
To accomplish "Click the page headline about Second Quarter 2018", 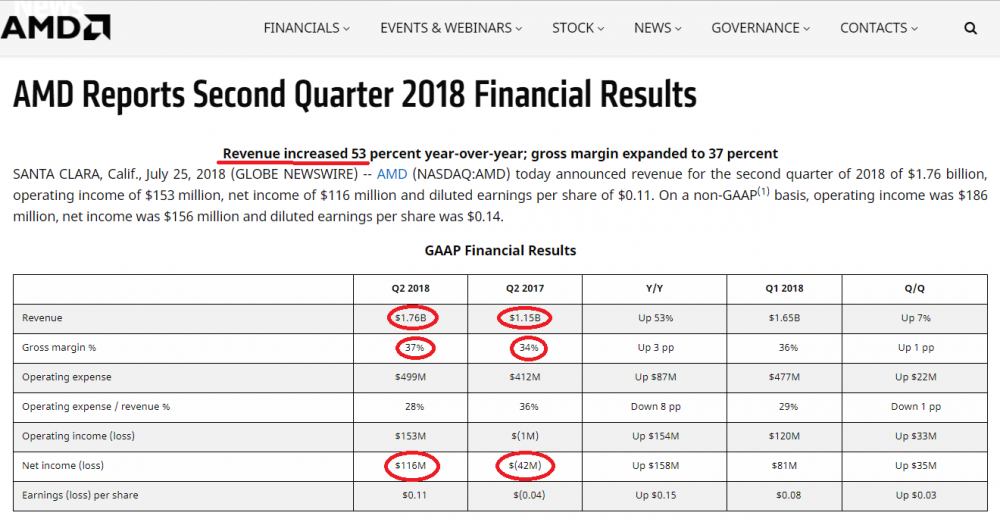I will (354, 95).
